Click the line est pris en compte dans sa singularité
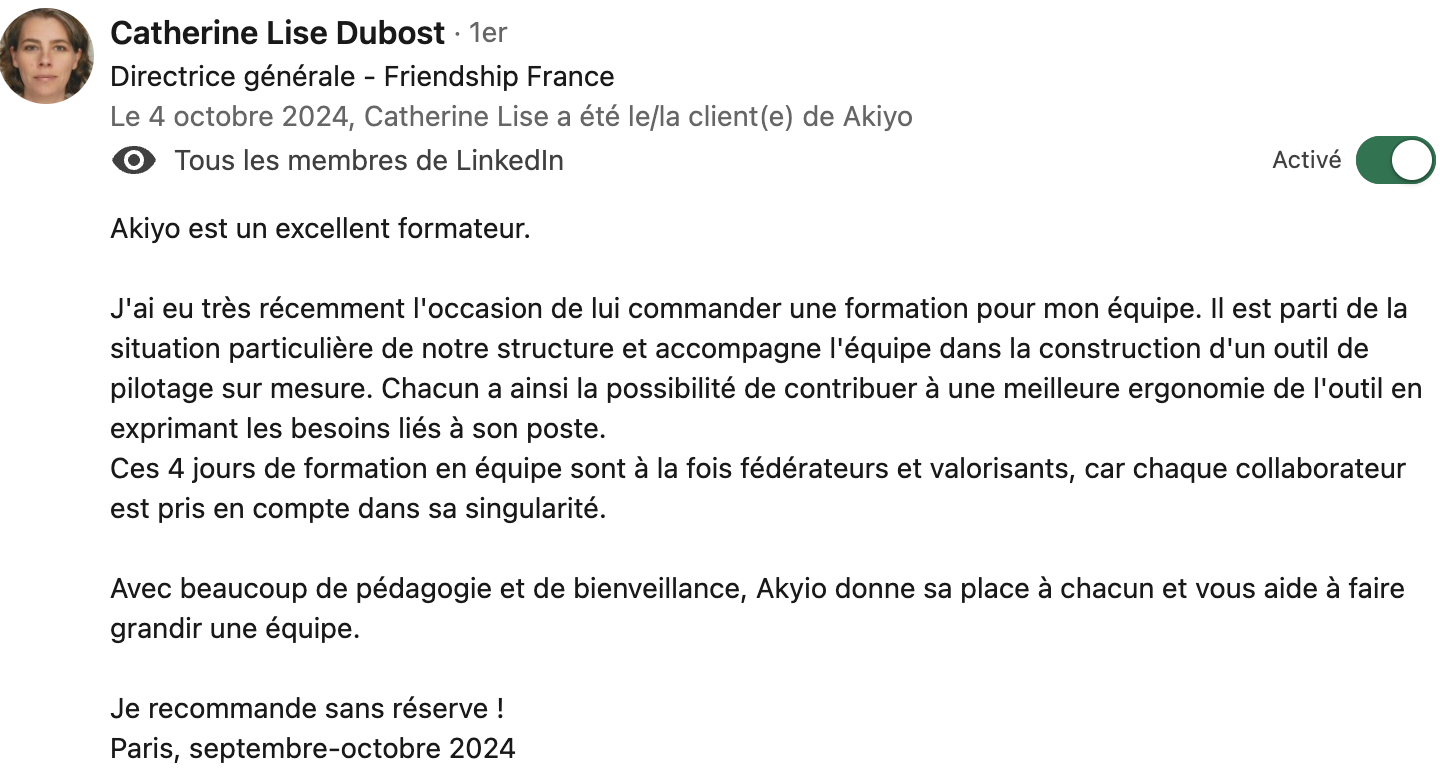The width and height of the screenshot is (1440, 774). [358, 509]
